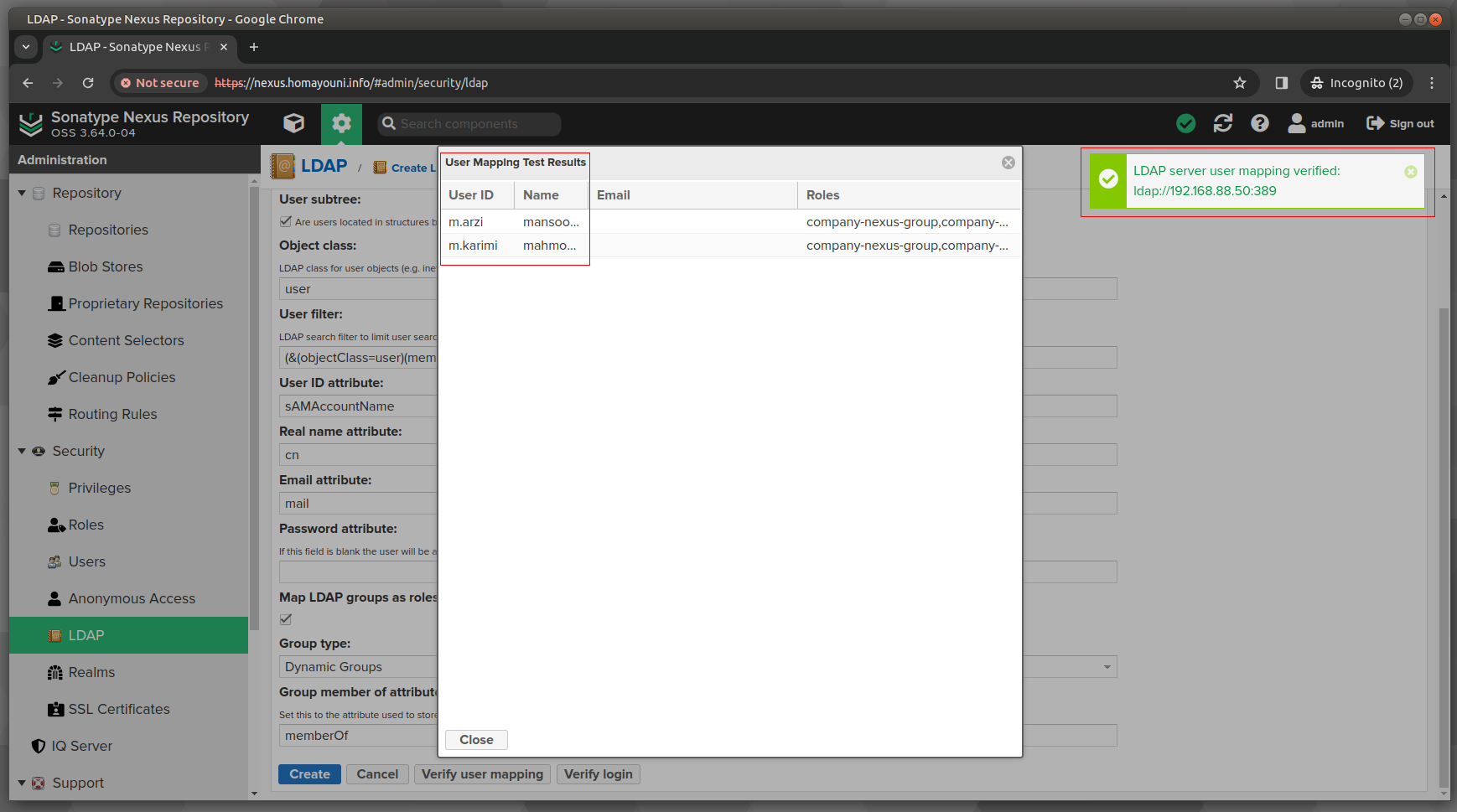Image resolution: width=1457 pixels, height=812 pixels.
Task: Open Users in sidebar
Action: click(86, 561)
